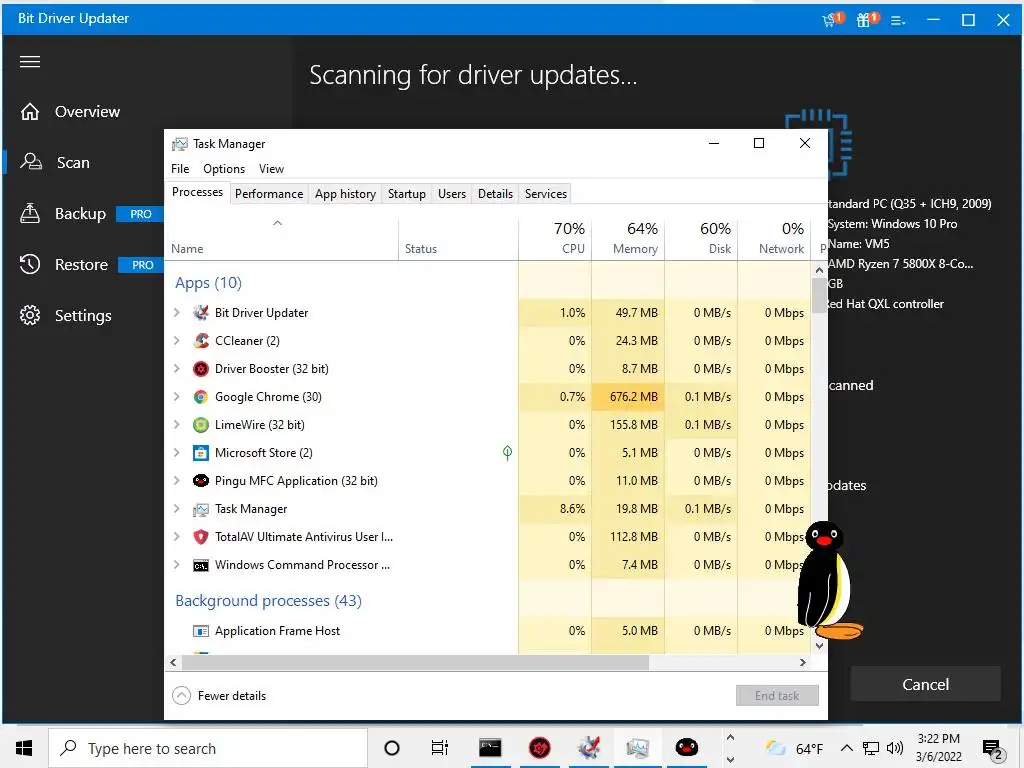
Task: Click the Pingu MFC Application process icon
Action: pyautogui.click(x=201, y=481)
